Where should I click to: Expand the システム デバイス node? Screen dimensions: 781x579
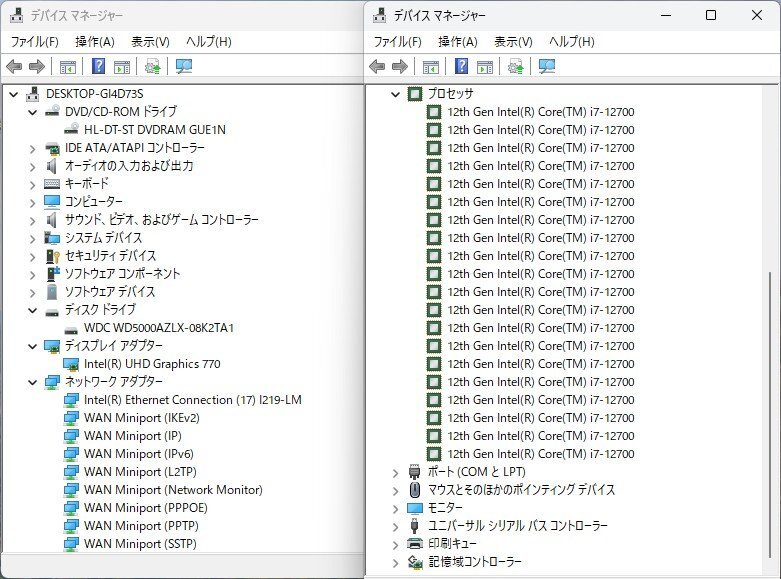pos(33,239)
